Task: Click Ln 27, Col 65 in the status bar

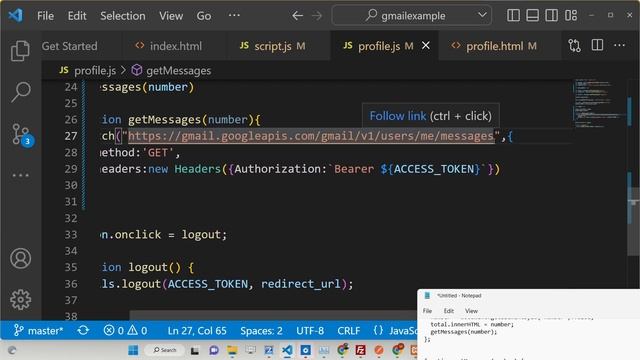Action: click(x=197, y=330)
